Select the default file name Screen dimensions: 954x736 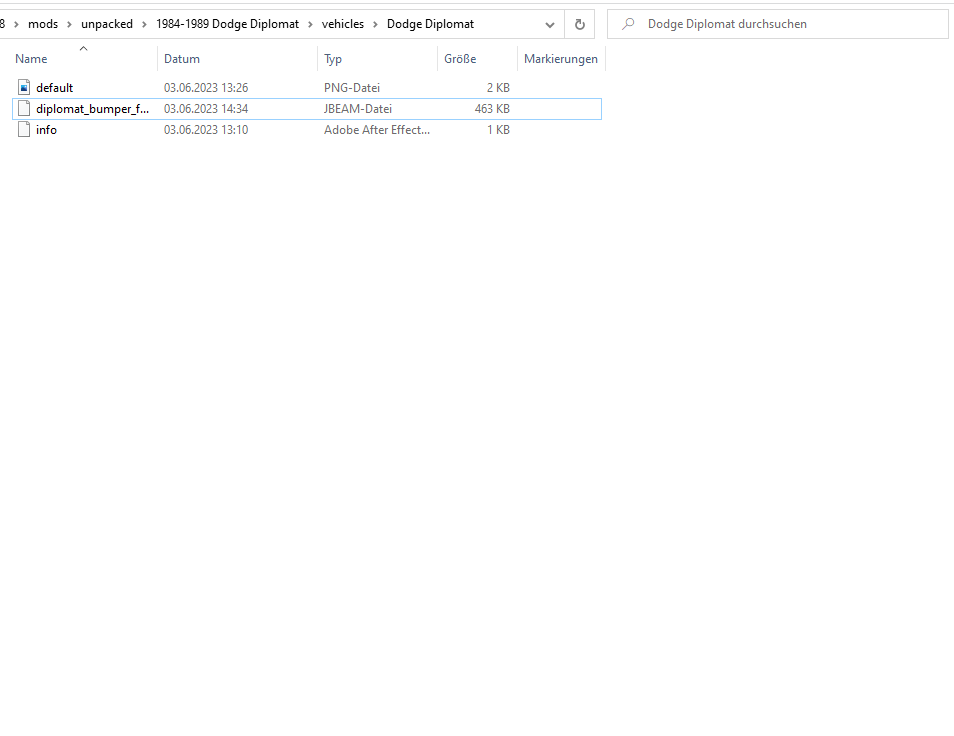pos(54,88)
